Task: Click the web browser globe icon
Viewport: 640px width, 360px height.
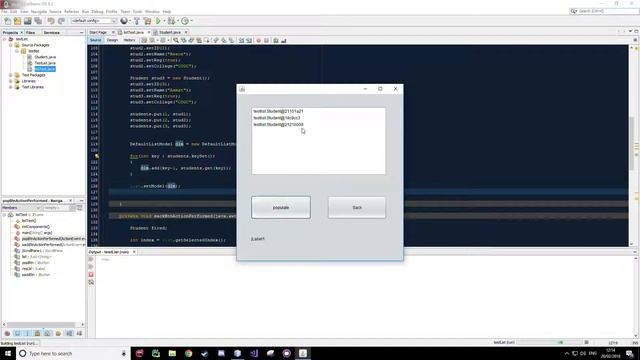Action: click(x=124, y=21)
